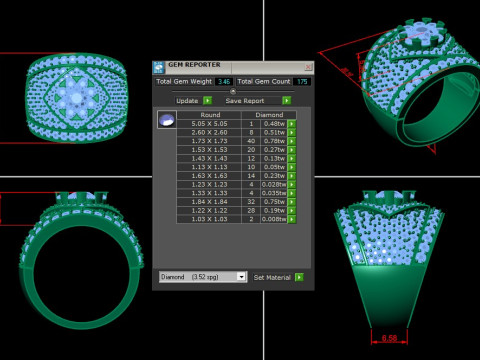Select the 1.03 X 1.03 size cell
This screenshot has width=480, height=360.
click(209, 219)
